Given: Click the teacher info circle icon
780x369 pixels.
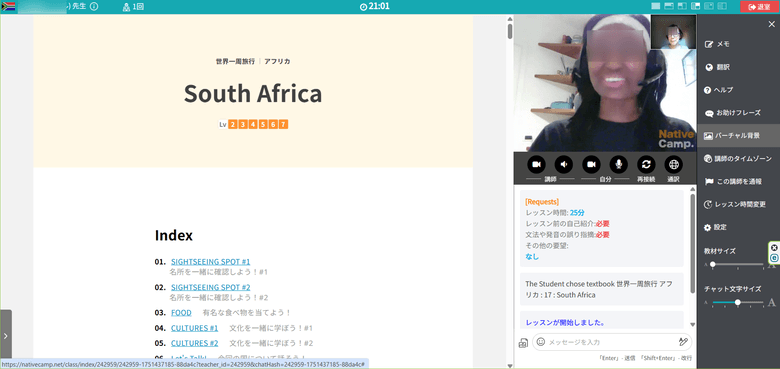Looking at the screenshot, I should point(94,7).
